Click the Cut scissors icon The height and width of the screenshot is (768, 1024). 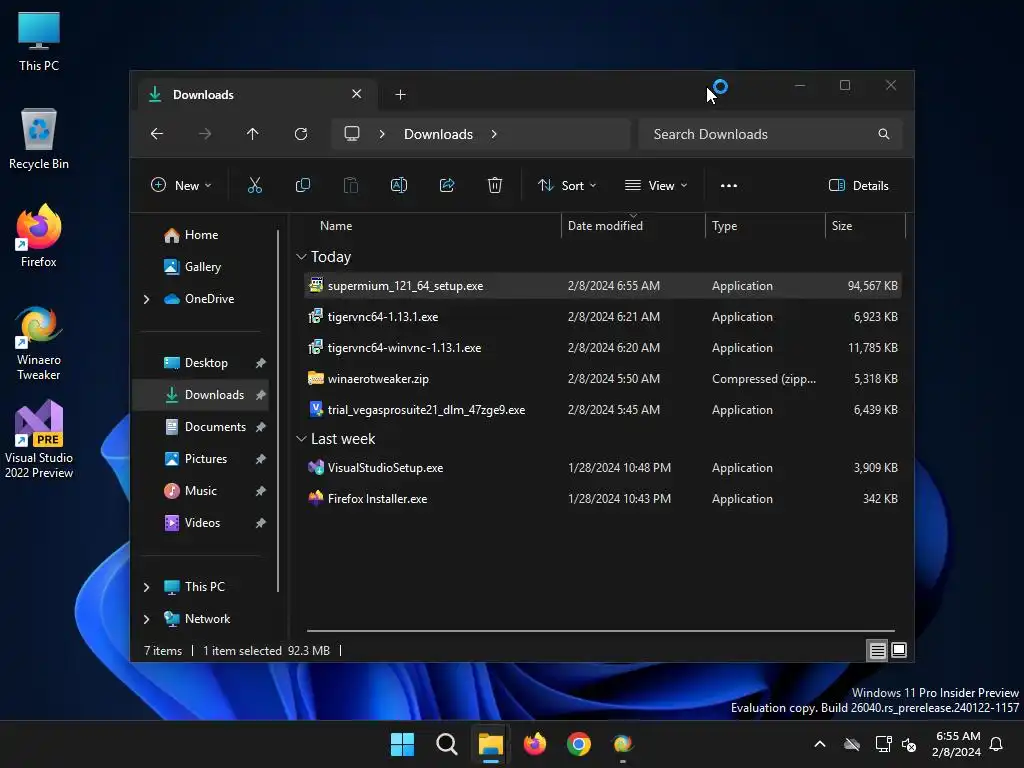point(255,185)
